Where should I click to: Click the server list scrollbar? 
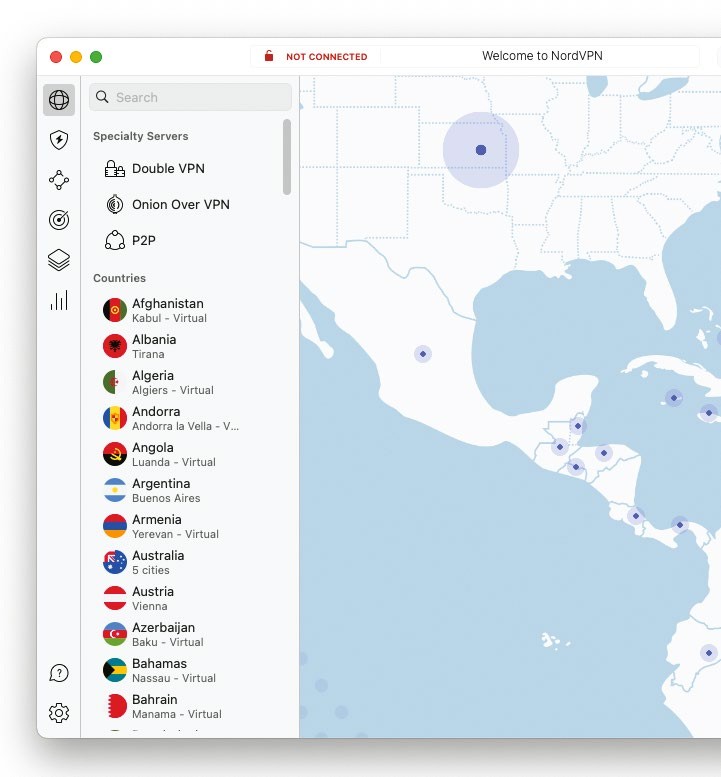pyautogui.click(x=287, y=157)
